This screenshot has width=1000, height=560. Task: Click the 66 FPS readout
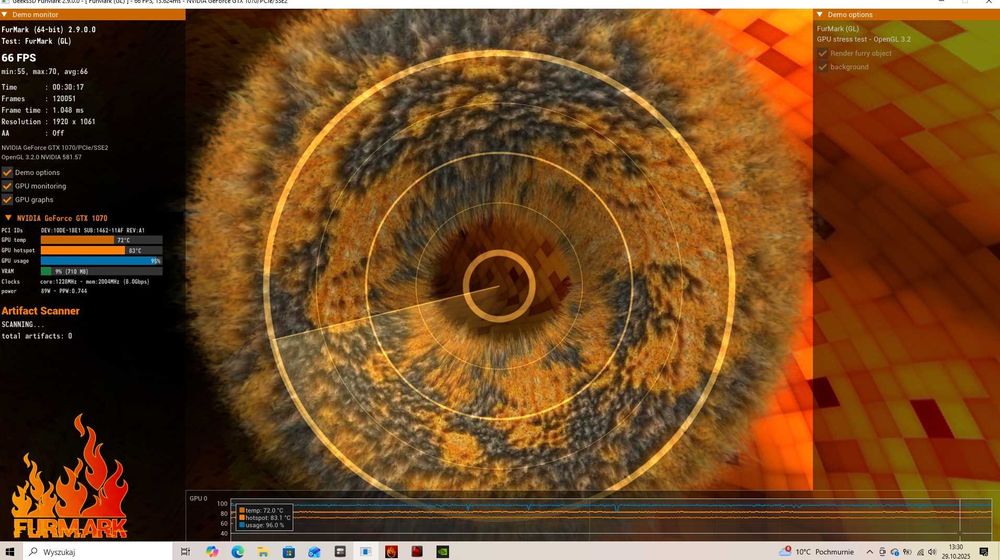pos(19,57)
